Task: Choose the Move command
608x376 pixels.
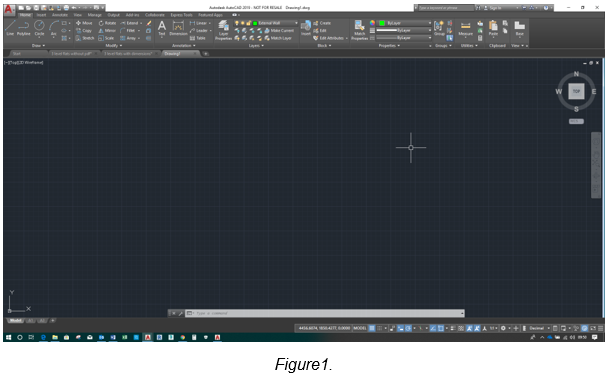Action: pyautogui.click(x=84, y=23)
